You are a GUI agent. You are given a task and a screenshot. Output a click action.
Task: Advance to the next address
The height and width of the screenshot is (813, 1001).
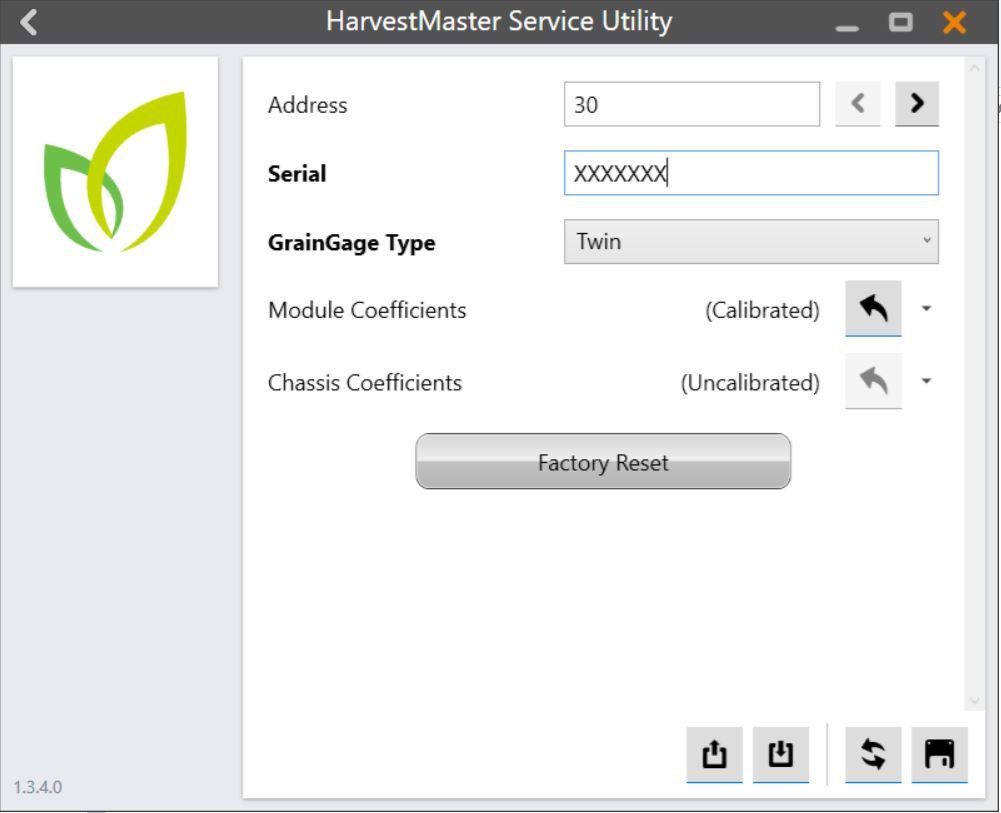pyautogui.click(x=917, y=103)
